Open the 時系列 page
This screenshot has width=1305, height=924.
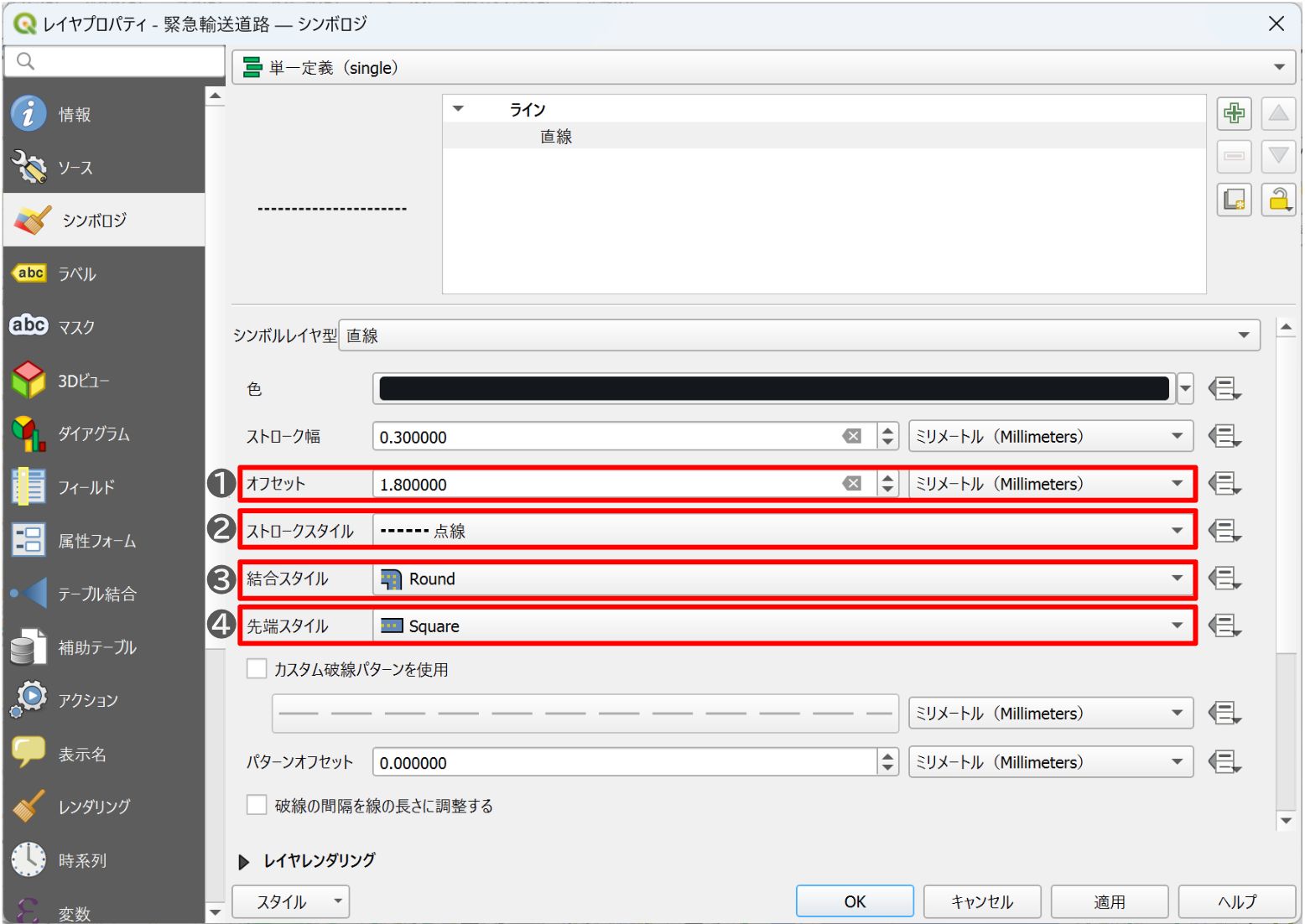[104, 860]
